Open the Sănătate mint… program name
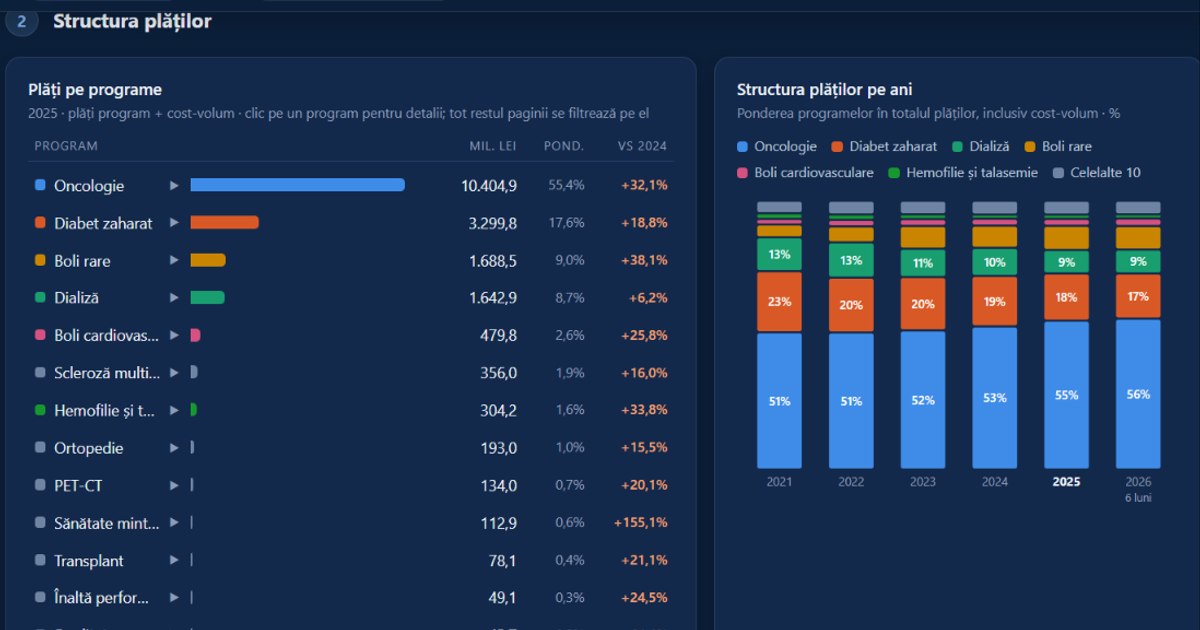 pyautogui.click(x=107, y=522)
